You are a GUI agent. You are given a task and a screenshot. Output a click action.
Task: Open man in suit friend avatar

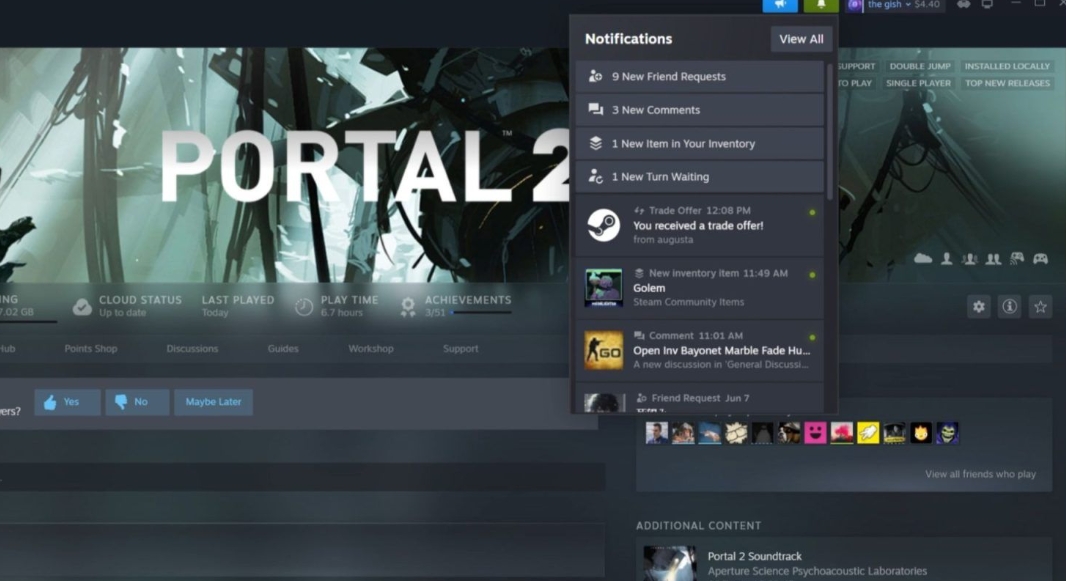pyautogui.click(x=657, y=433)
